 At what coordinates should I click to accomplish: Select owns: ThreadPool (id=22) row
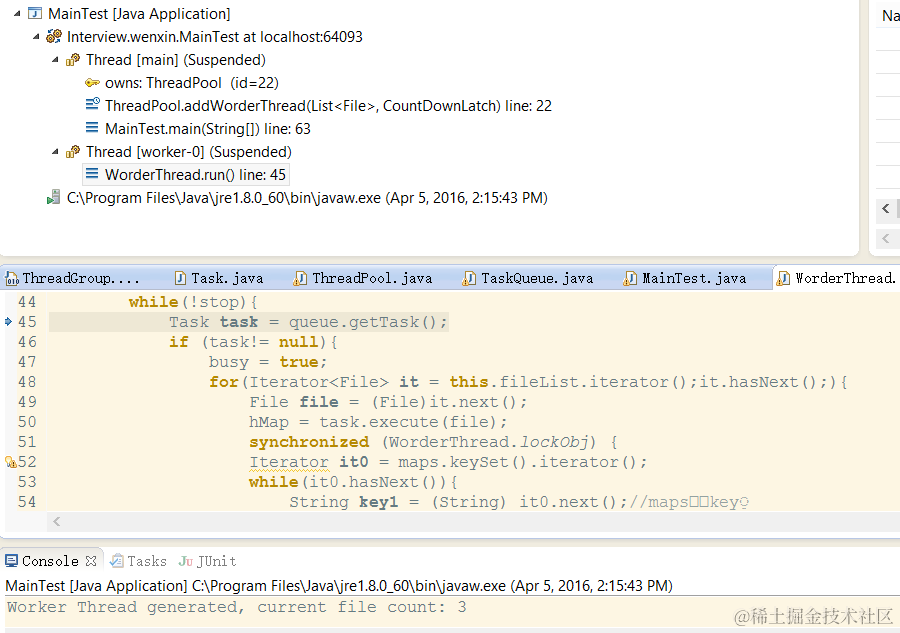(x=192, y=83)
